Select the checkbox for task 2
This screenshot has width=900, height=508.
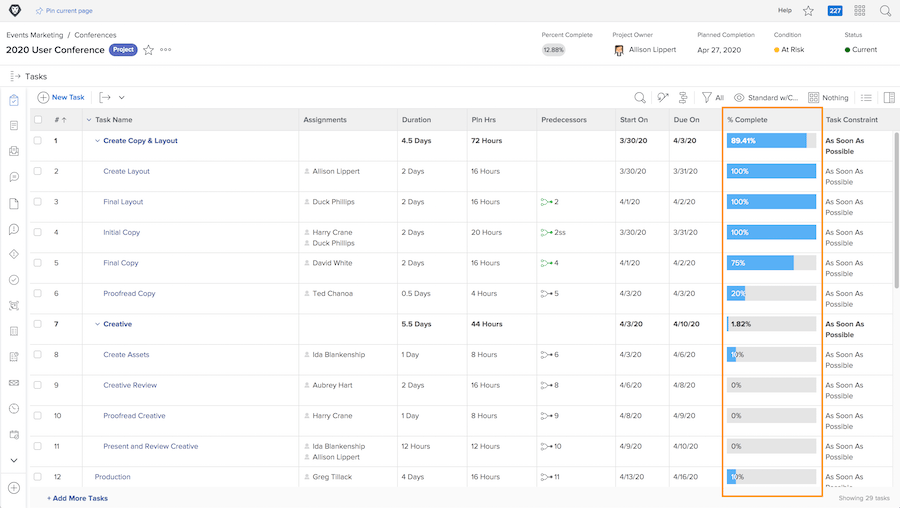[38, 171]
